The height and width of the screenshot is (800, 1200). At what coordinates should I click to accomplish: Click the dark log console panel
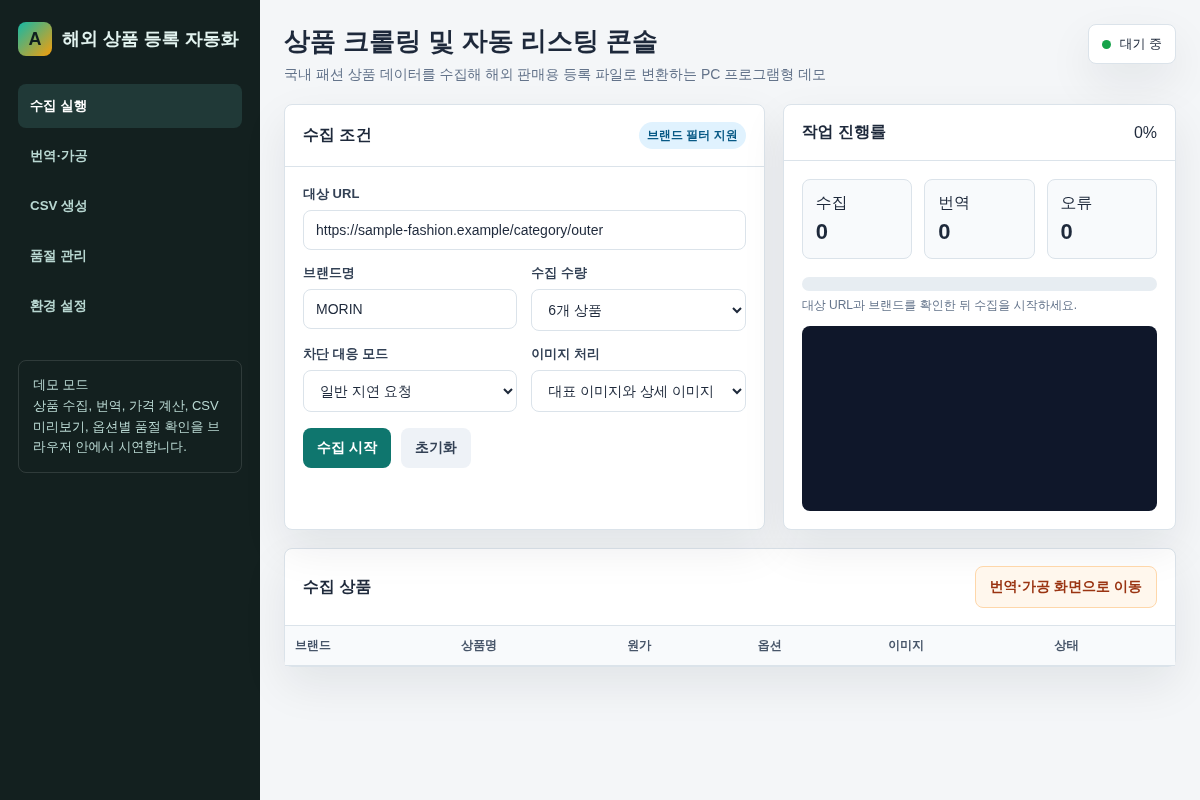click(x=979, y=418)
